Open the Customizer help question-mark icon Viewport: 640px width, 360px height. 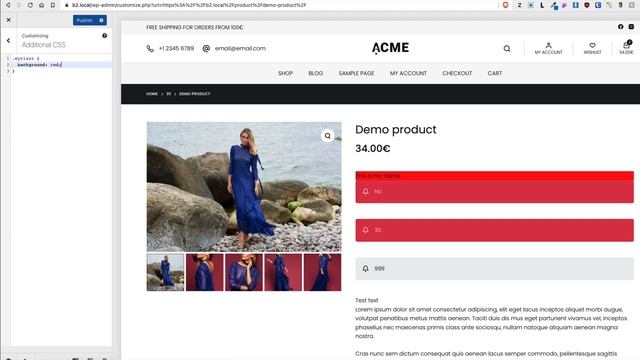point(104,36)
